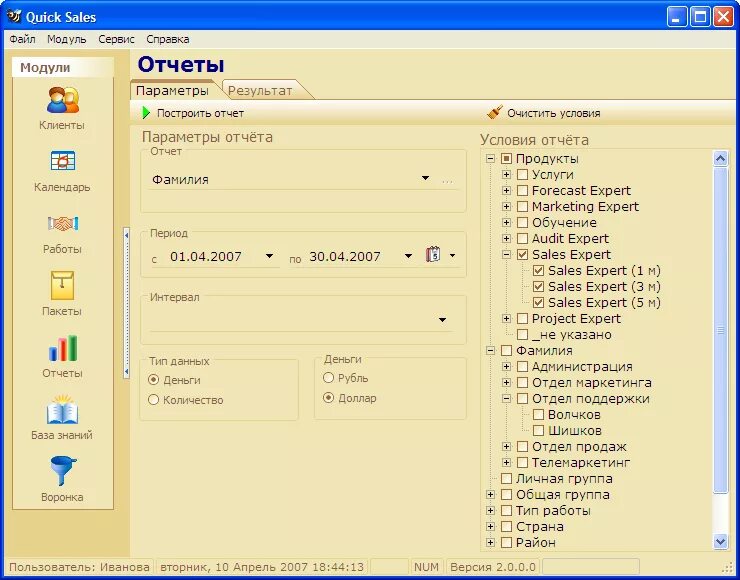Open the start date 01.04.2007 dropdown
740x580 pixels.
(x=269, y=256)
